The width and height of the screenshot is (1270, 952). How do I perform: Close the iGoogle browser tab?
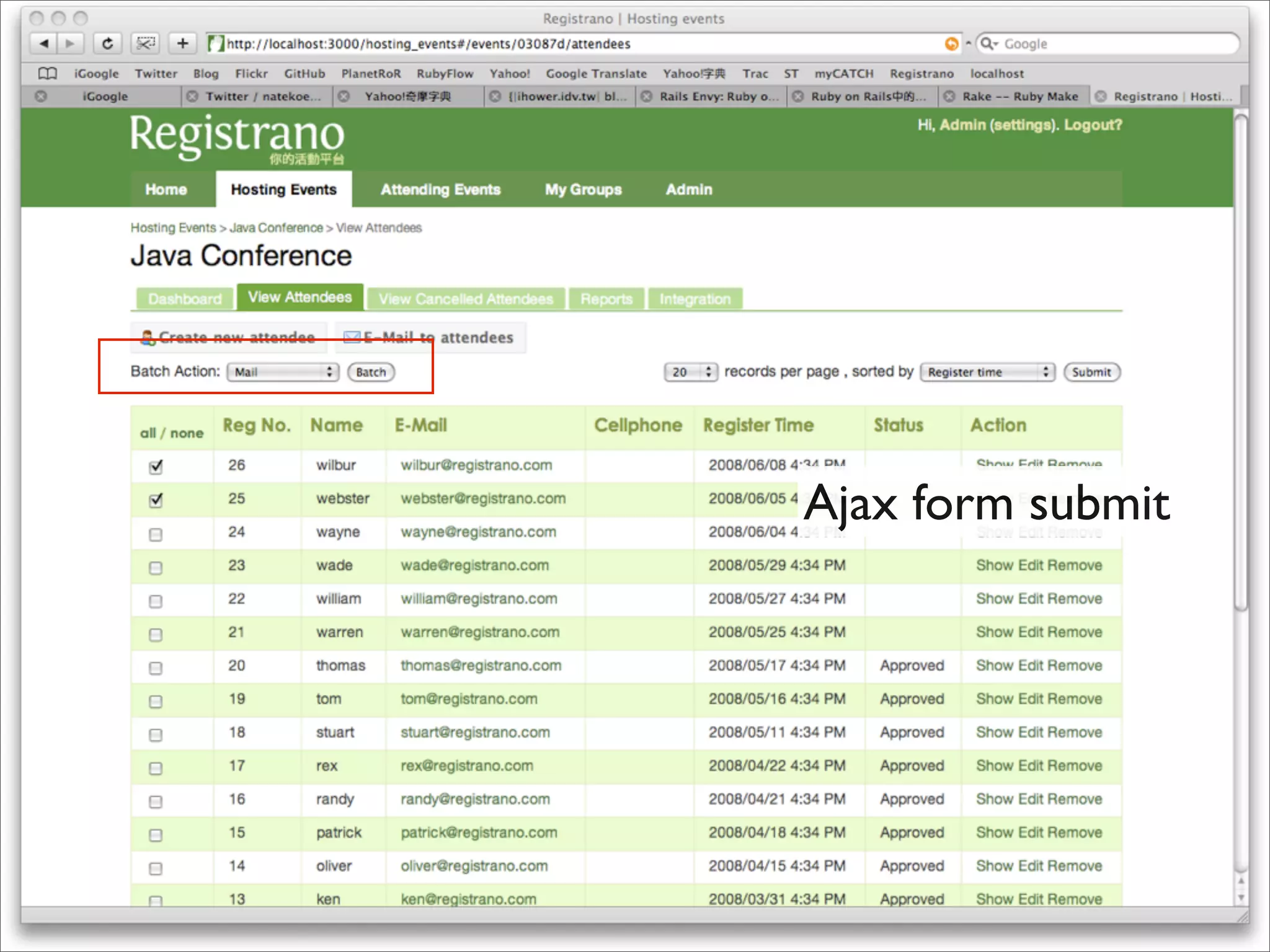pos(41,96)
